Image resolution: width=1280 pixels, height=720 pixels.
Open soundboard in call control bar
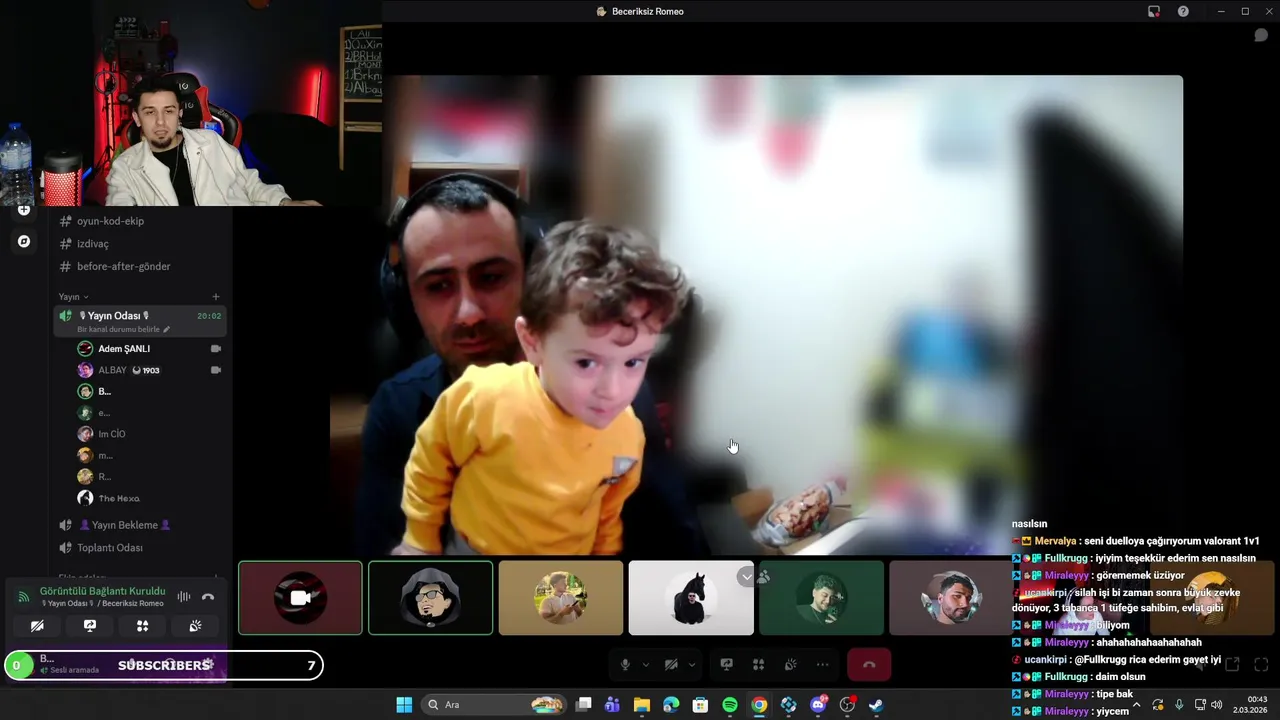pos(790,665)
